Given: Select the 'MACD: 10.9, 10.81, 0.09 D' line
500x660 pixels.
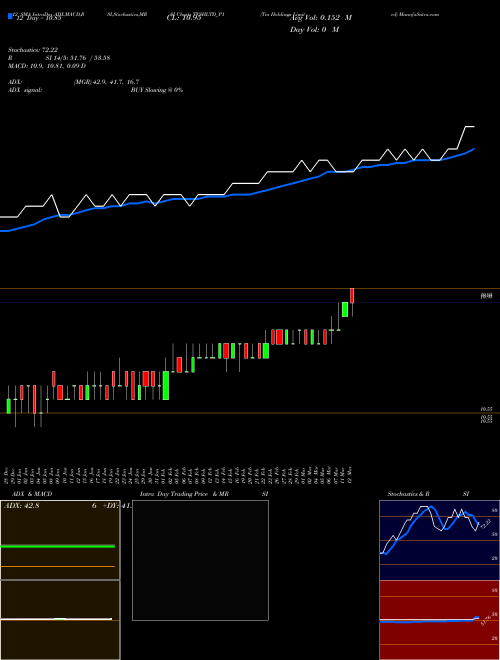Looking at the screenshot, I should click(x=47, y=66).
